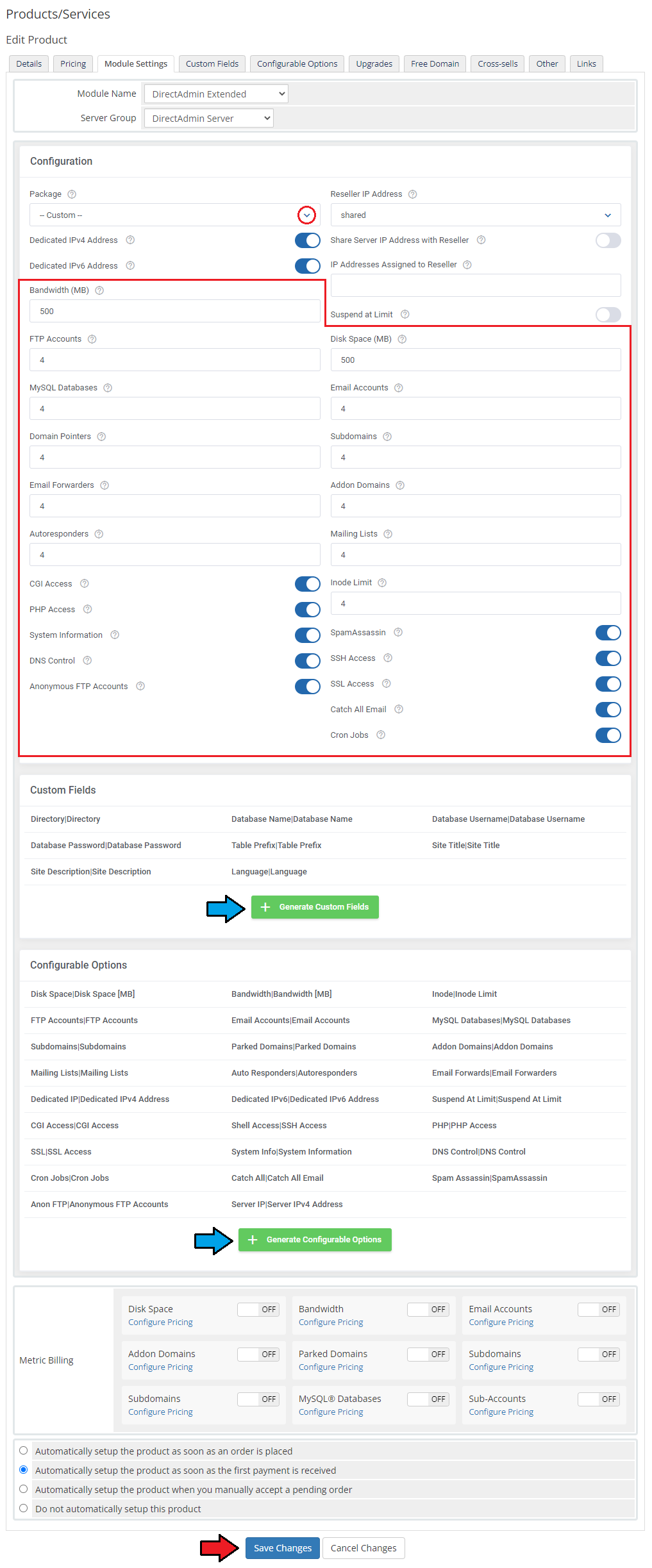Click help icon beside Share Server IP Address with Reseller
This screenshot has width=652, height=1568.
[x=481, y=240]
